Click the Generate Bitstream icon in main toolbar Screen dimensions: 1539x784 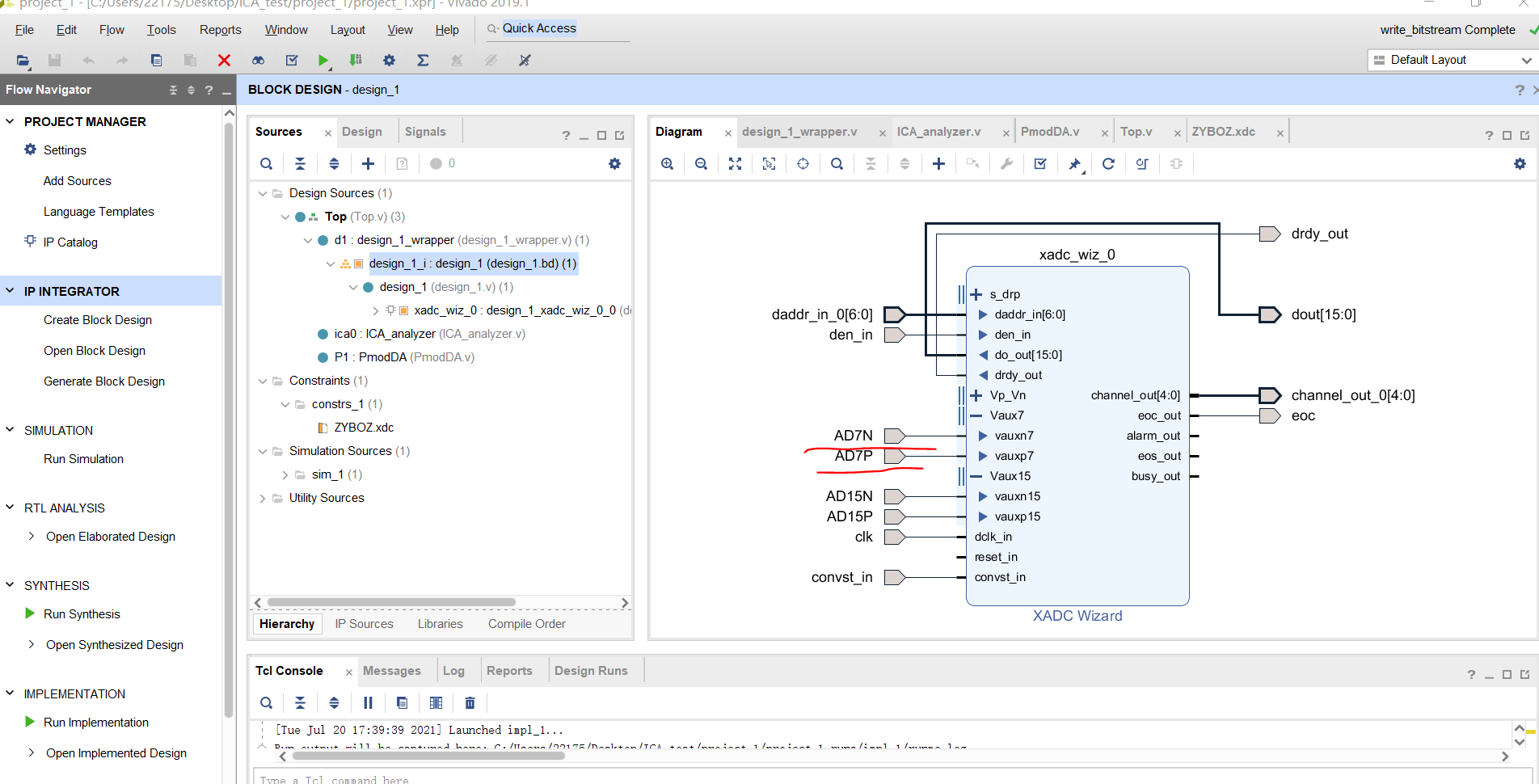(355, 60)
